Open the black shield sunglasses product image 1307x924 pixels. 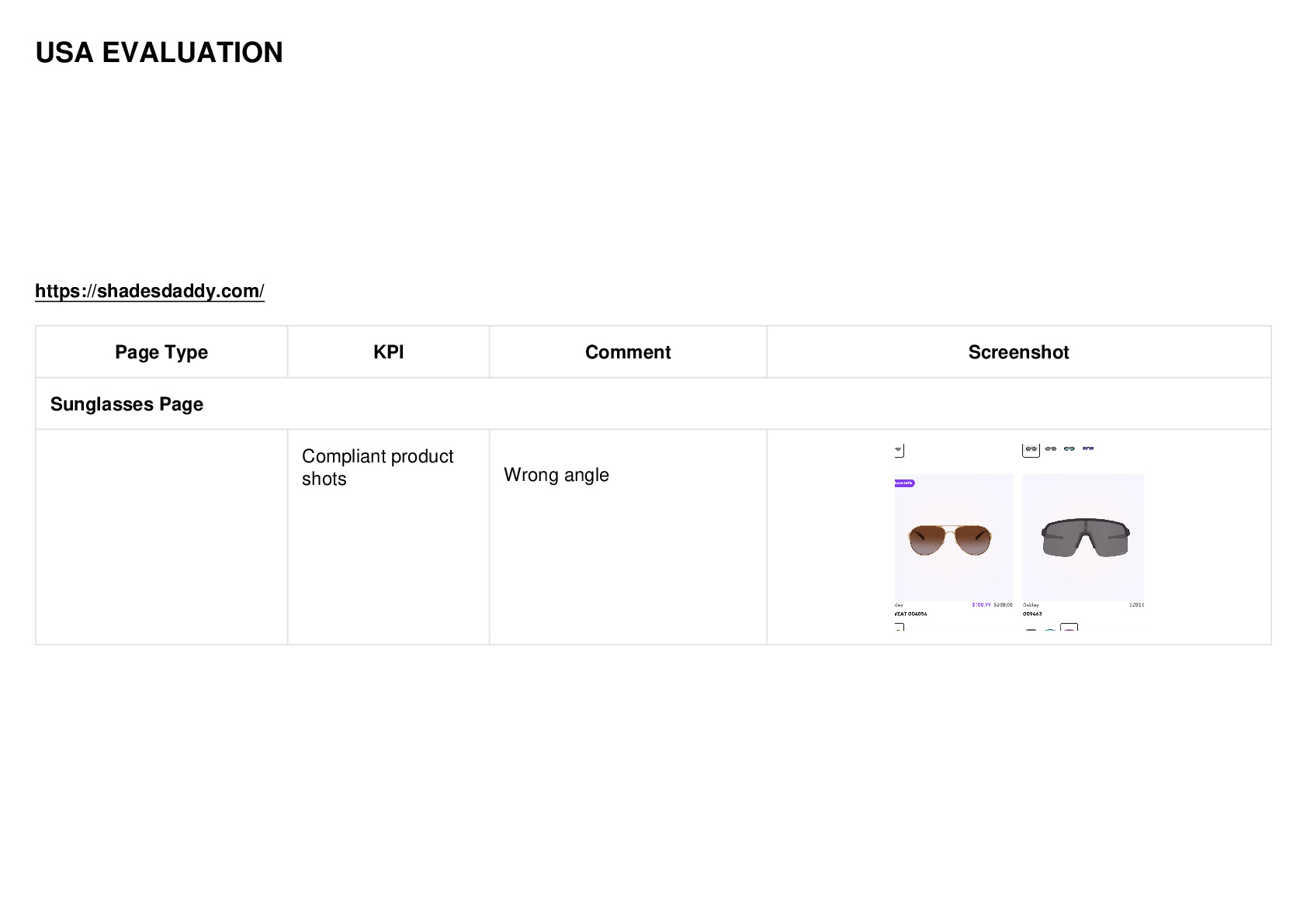(x=1083, y=538)
